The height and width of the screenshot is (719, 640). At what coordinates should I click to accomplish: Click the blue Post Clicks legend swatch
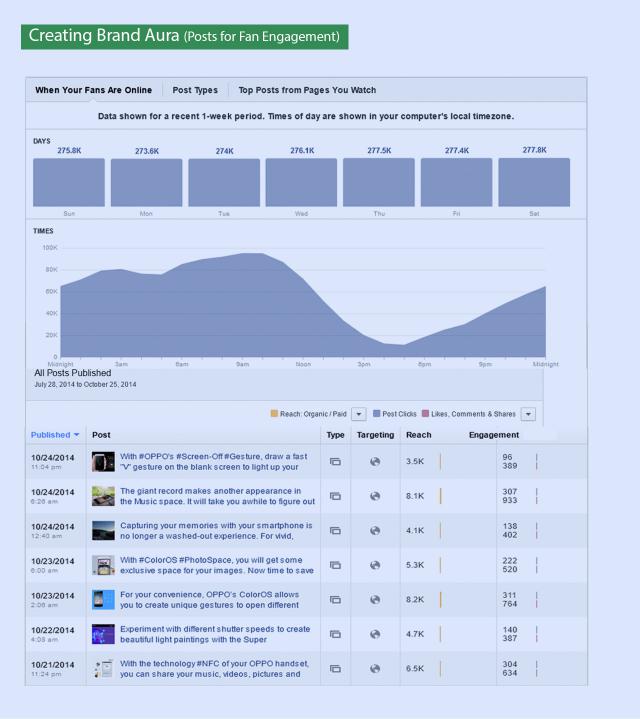click(376, 414)
